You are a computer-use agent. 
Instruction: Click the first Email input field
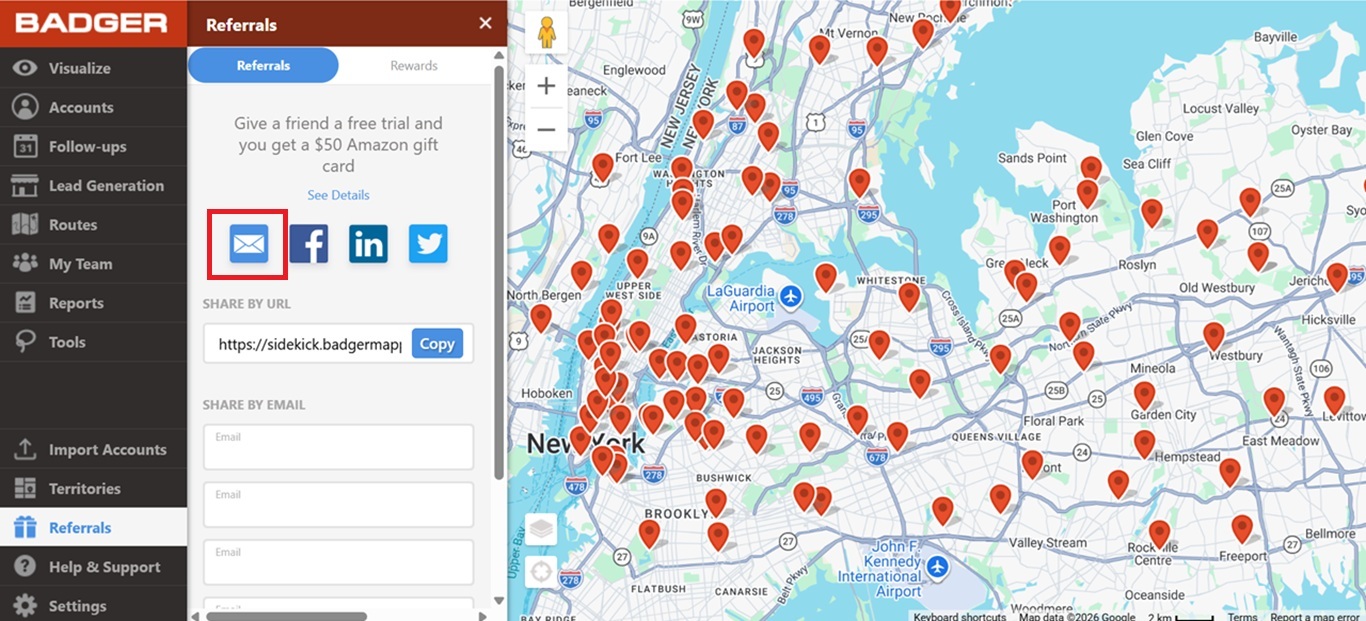(338, 447)
